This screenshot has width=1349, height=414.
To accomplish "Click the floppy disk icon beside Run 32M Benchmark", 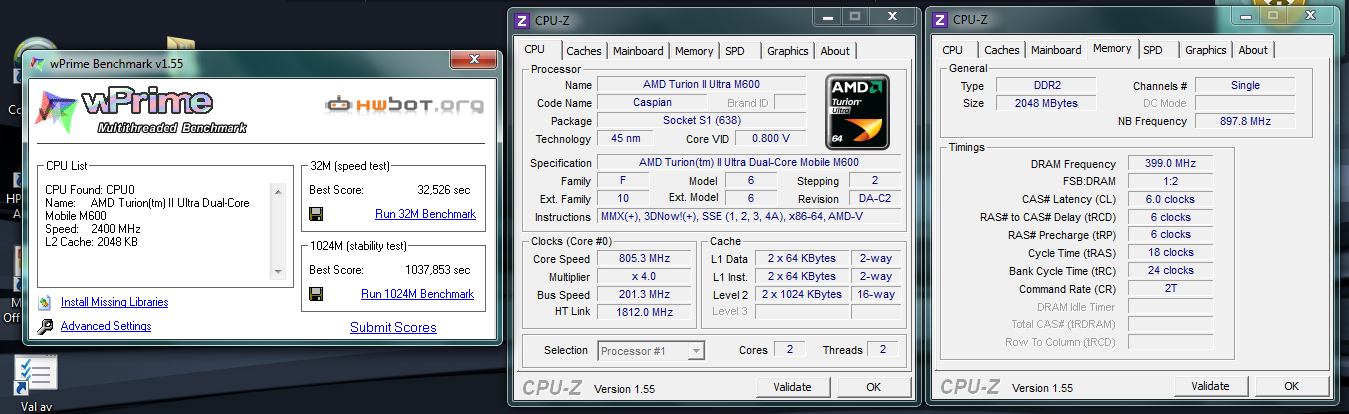I will coord(316,214).
